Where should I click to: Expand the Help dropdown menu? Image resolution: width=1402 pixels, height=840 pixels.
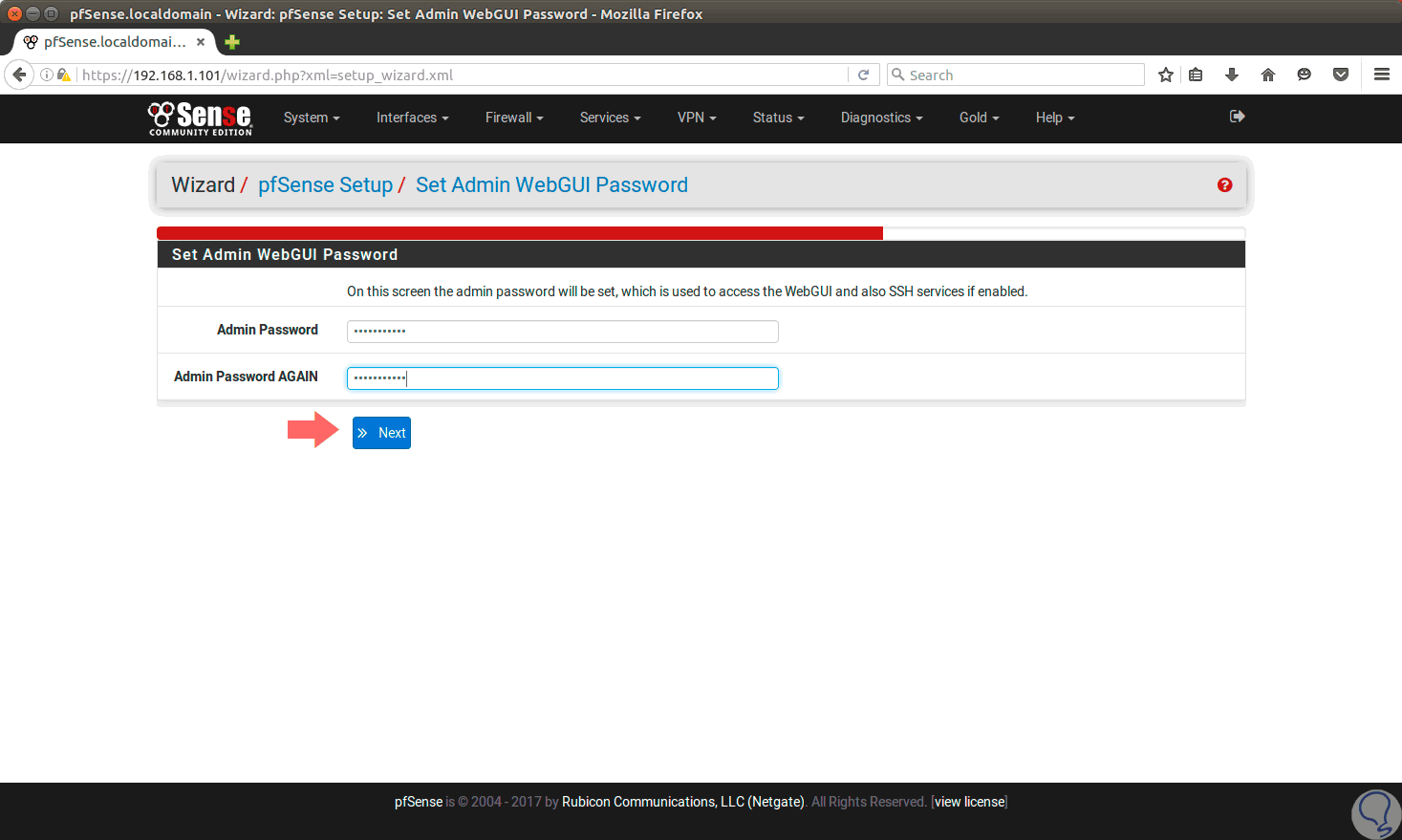pyautogui.click(x=1055, y=118)
